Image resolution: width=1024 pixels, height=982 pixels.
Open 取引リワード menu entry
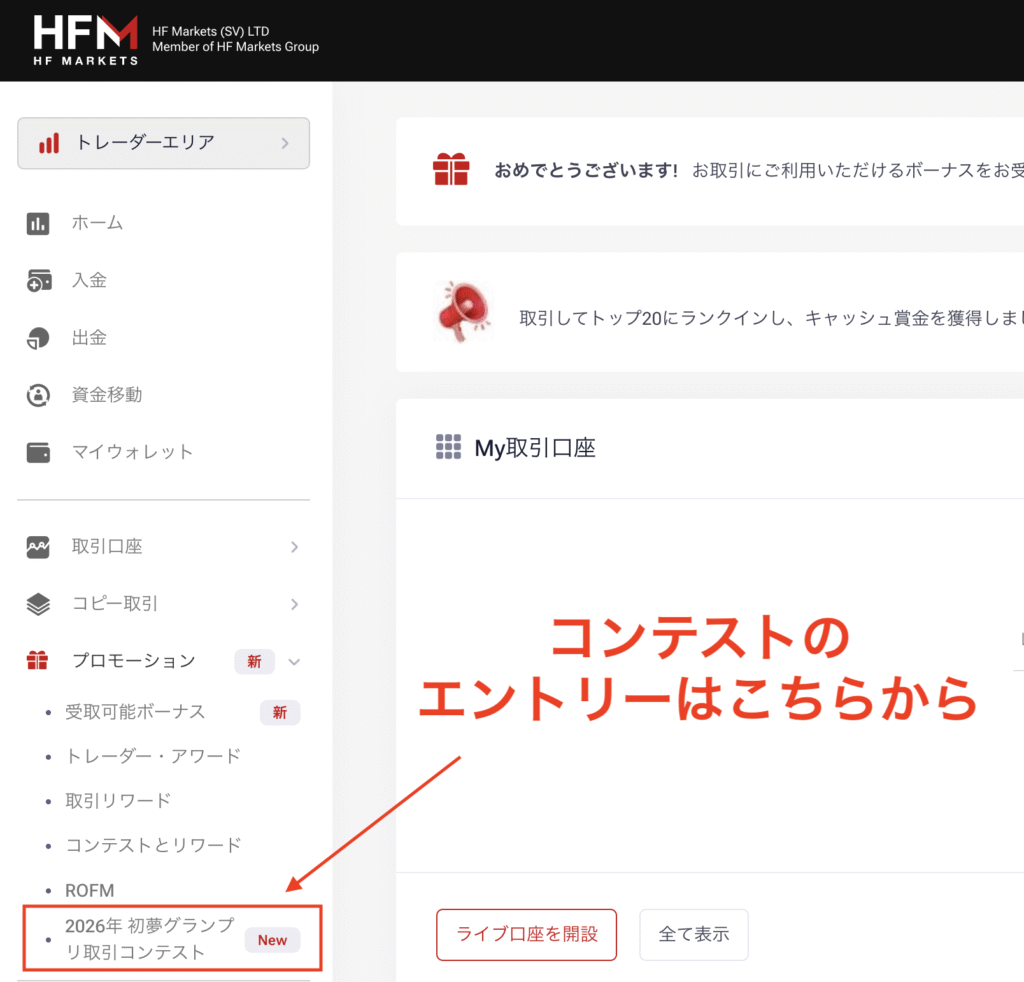[x=118, y=800]
